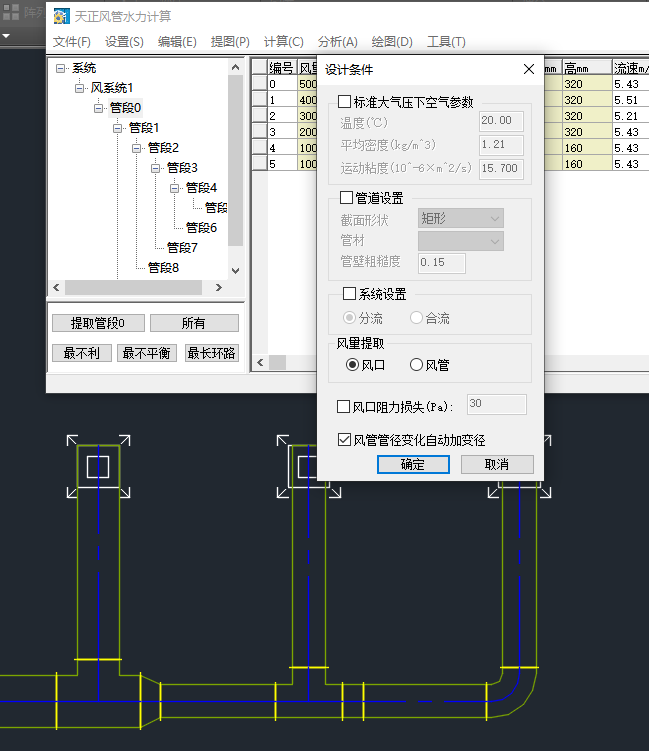Open the 计算(C) menu

[x=283, y=41]
